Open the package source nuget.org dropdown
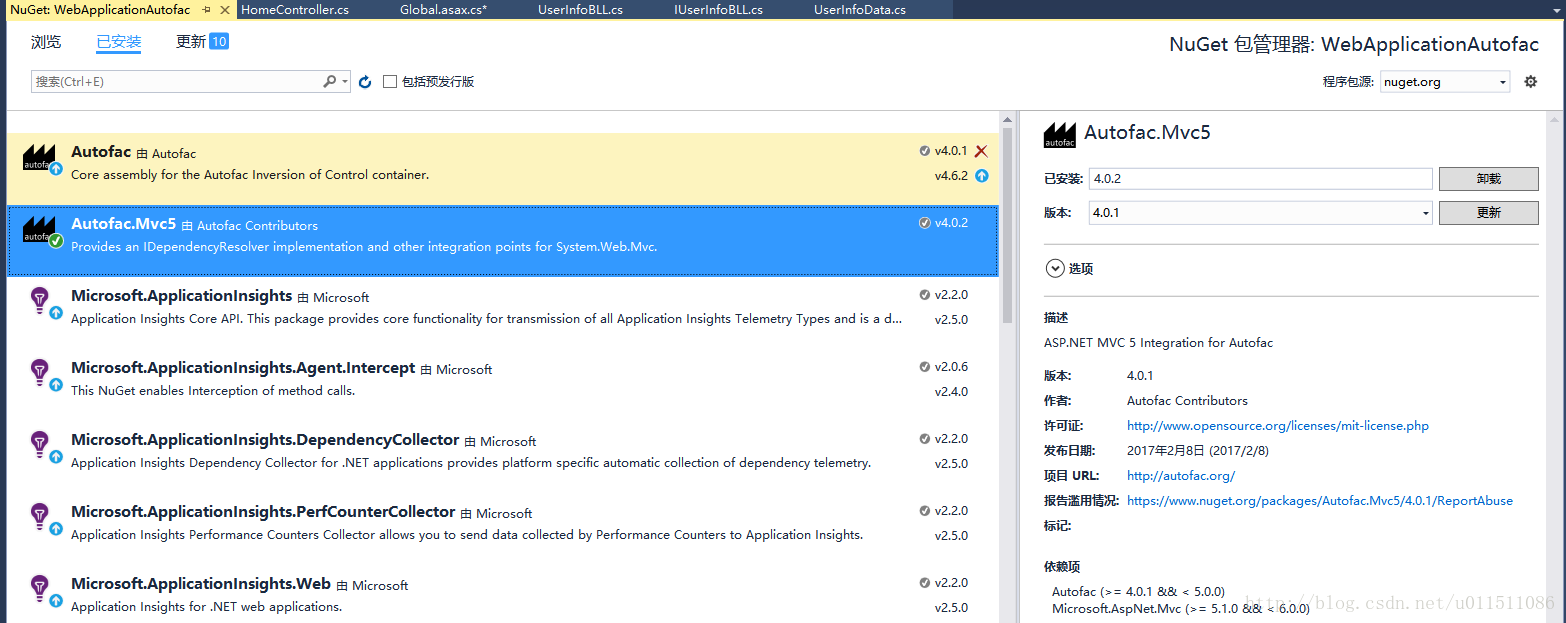The width and height of the screenshot is (1566, 623). (1445, 82)
